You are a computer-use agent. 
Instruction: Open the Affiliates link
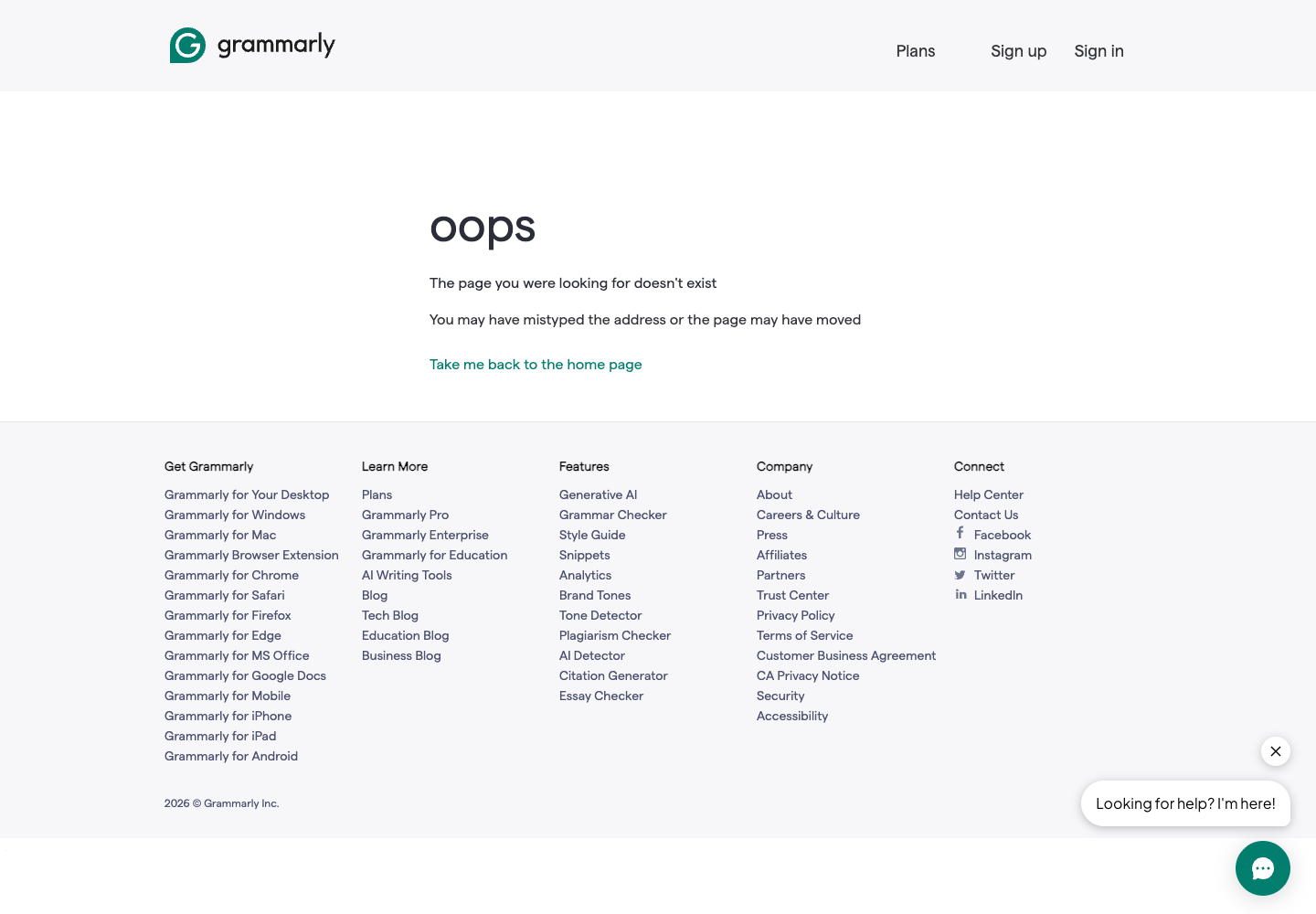point(781,555)
